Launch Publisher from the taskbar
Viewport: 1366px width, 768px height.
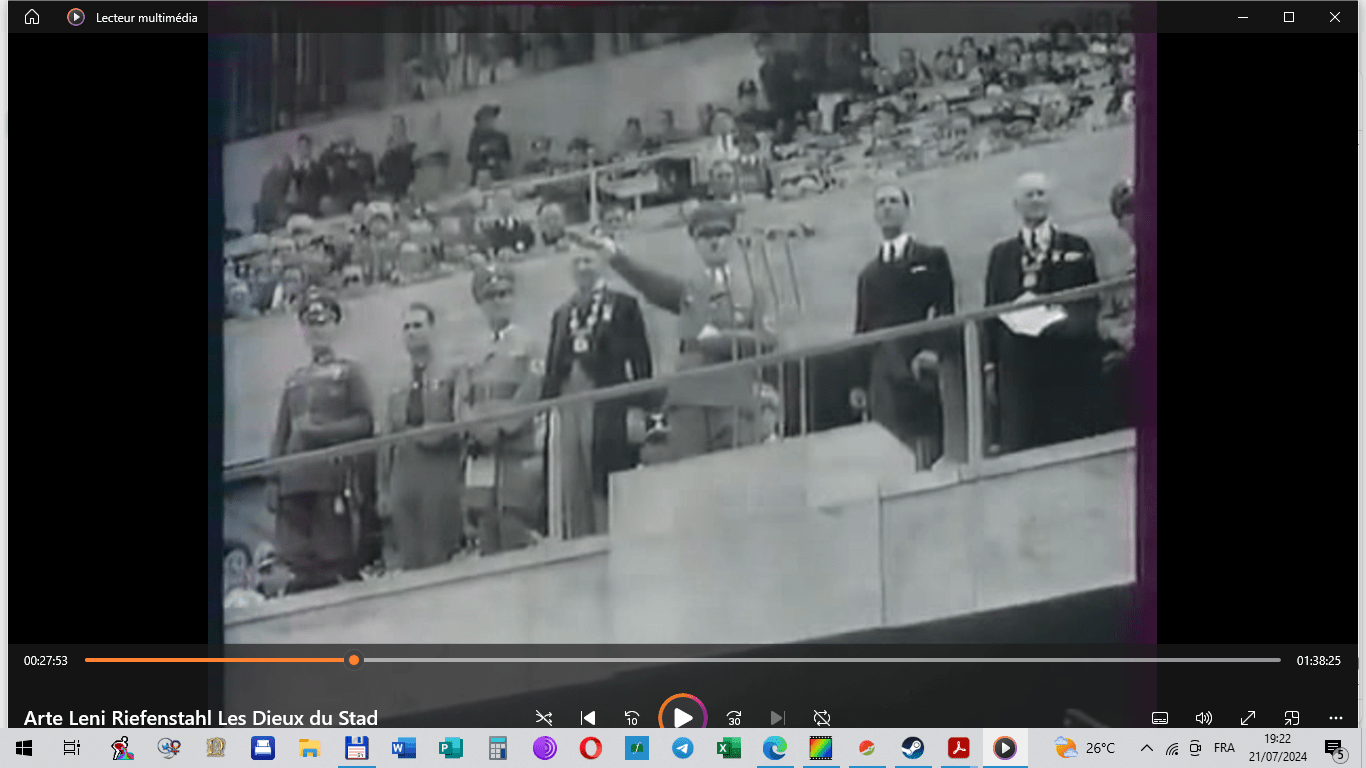(x=450, y=747)
